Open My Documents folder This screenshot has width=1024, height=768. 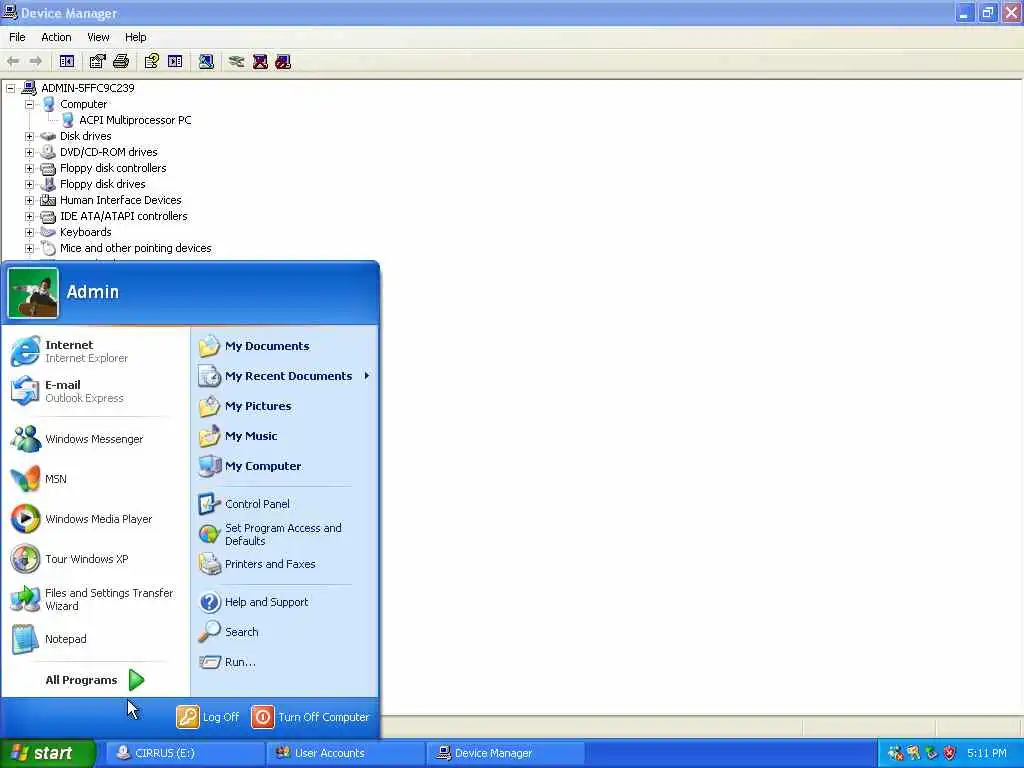[x=285, y=346]
